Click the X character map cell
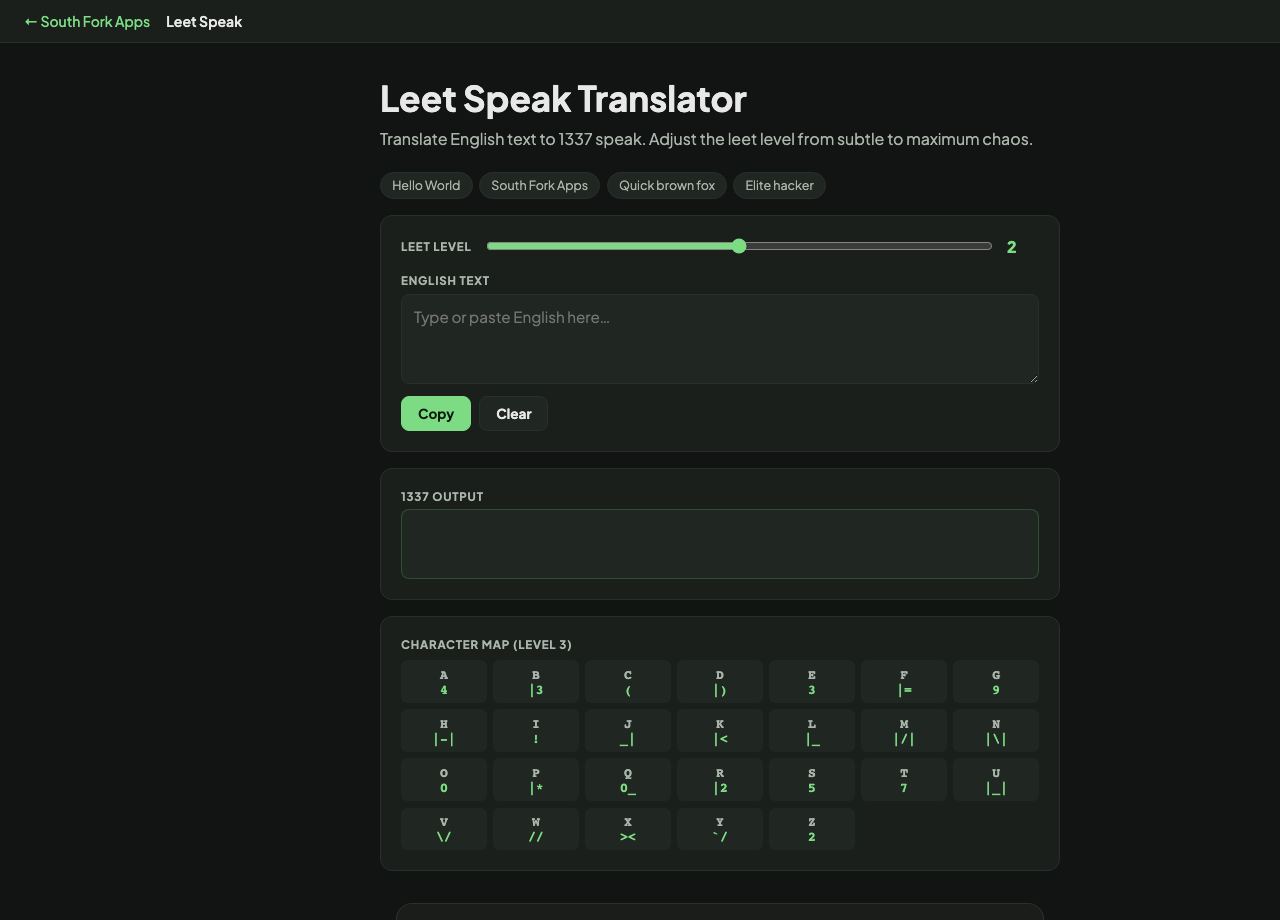This screenshot has width=1280, height=920. 628,829
